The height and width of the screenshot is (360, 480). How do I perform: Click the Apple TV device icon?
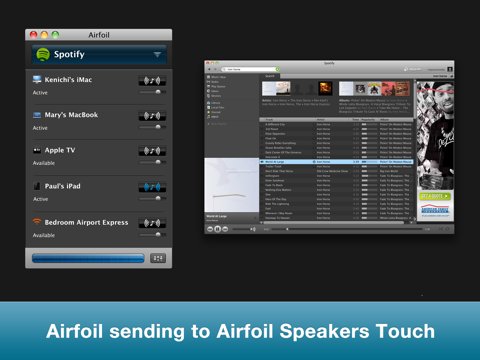point(37,150)
